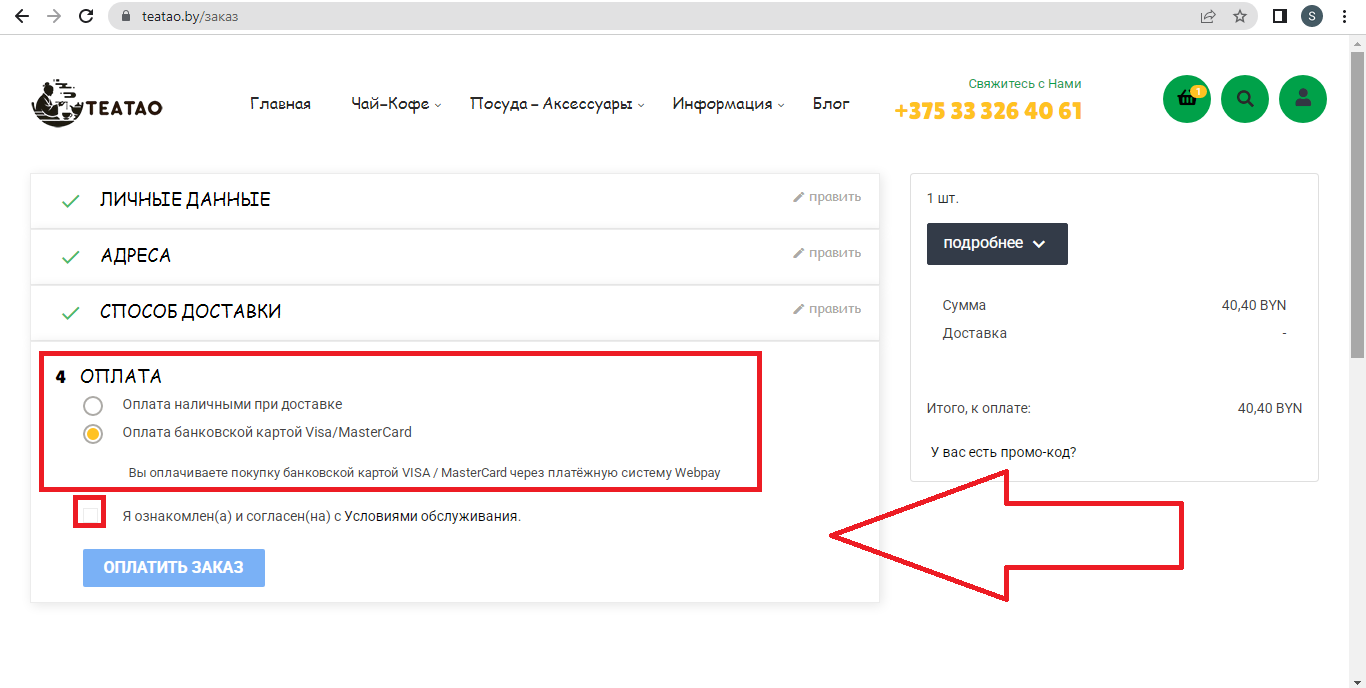1366x688 pixels.
Task: Click the browser vertical scrollbar
Action: [x=1357, y=200]
